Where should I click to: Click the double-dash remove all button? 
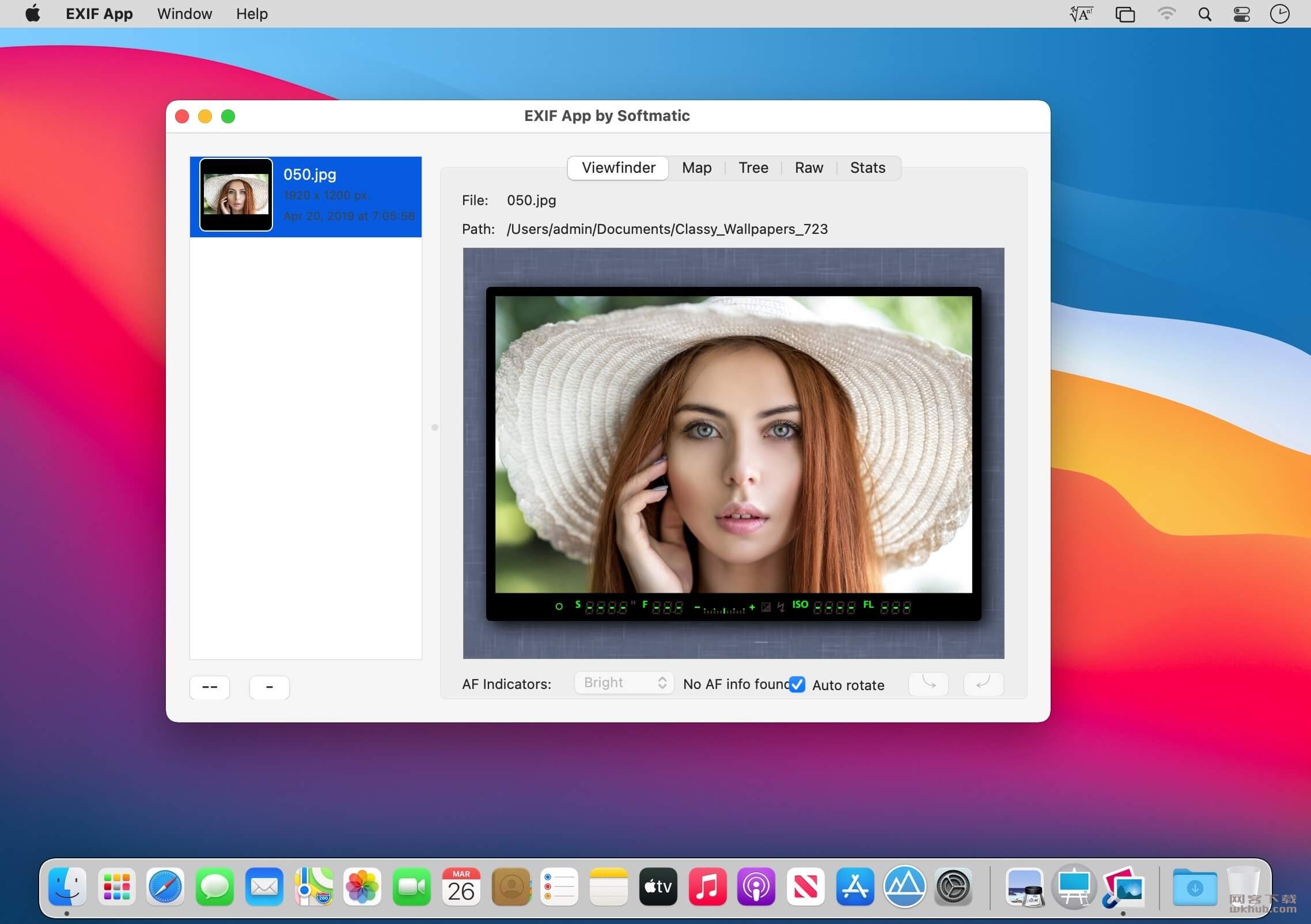(210, 687)
